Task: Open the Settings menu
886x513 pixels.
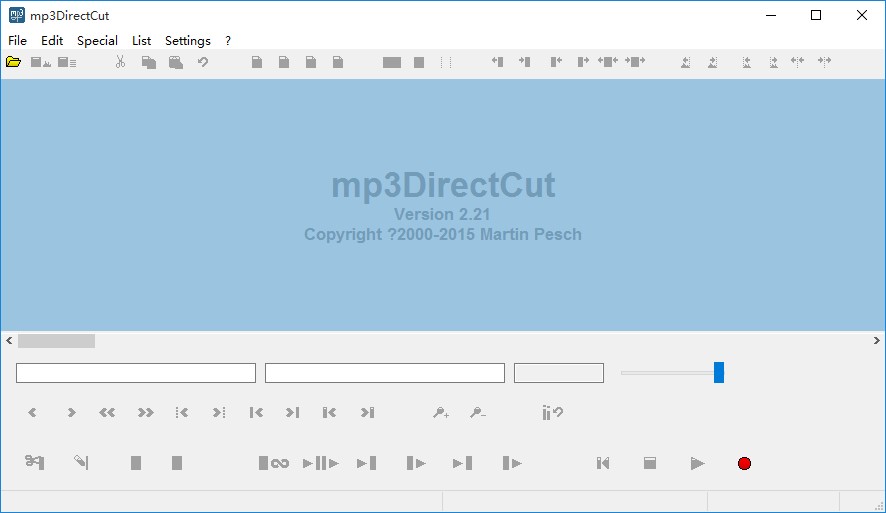Action: pyautogui.click(x=188, y=41)
